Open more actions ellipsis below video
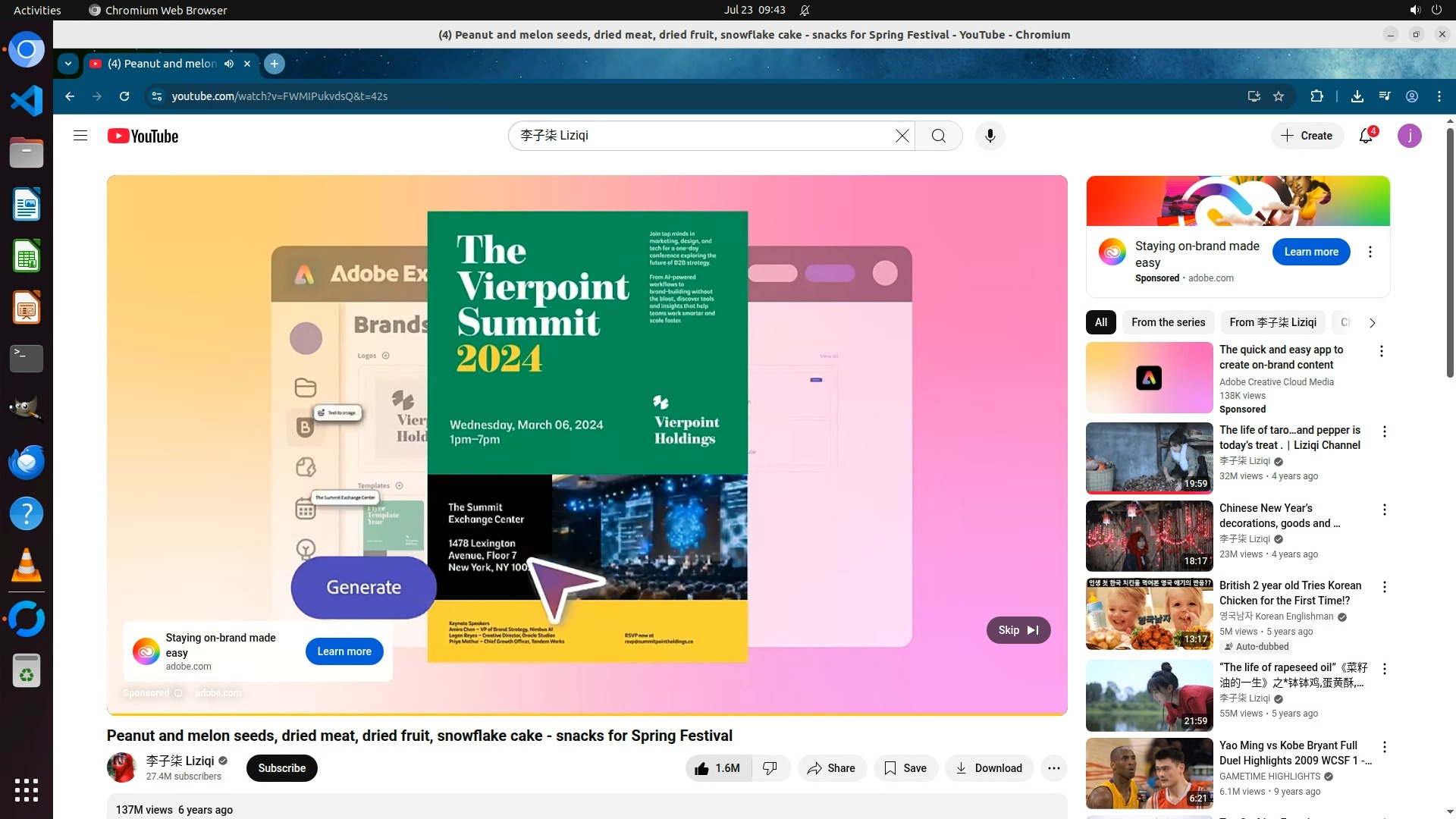This screenshot has height=819, width=1456. (x=1053, y=768)
